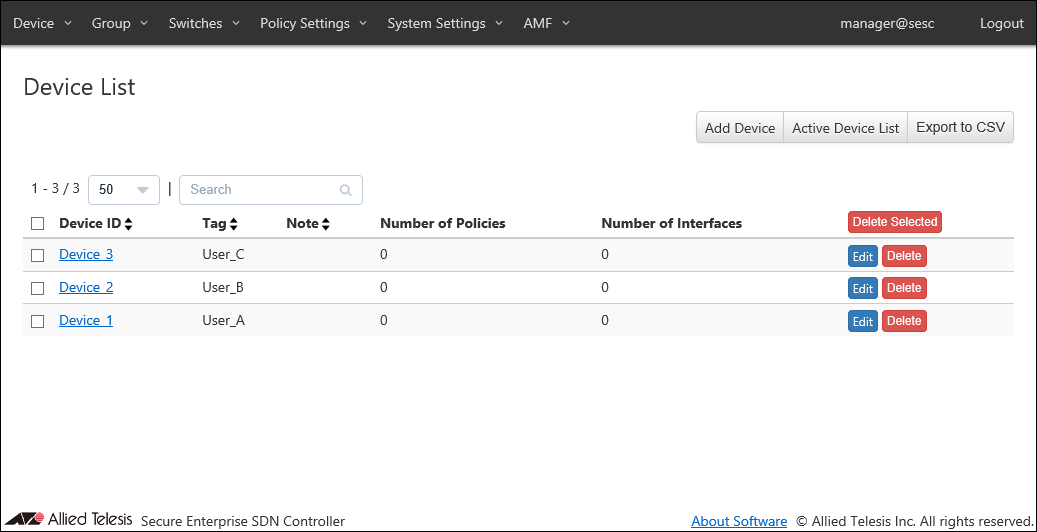Screen dimensions: 1037x532
Task: Open the page size 50 dropdown
Action: 124,190
